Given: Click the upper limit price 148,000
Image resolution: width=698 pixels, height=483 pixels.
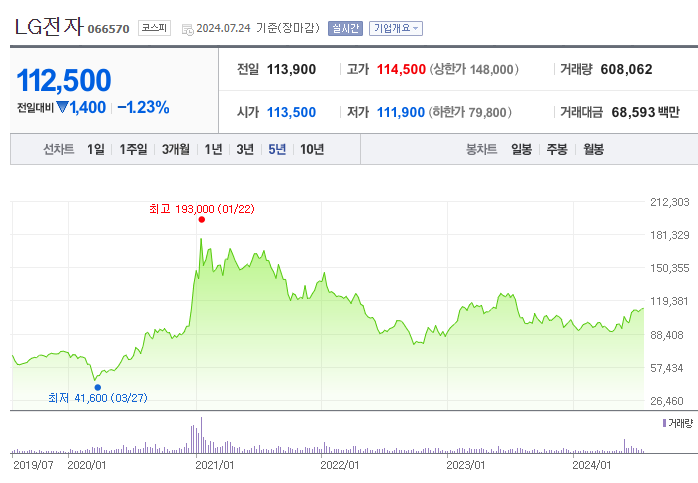Looking at the screenshot, I should point(491,69).
